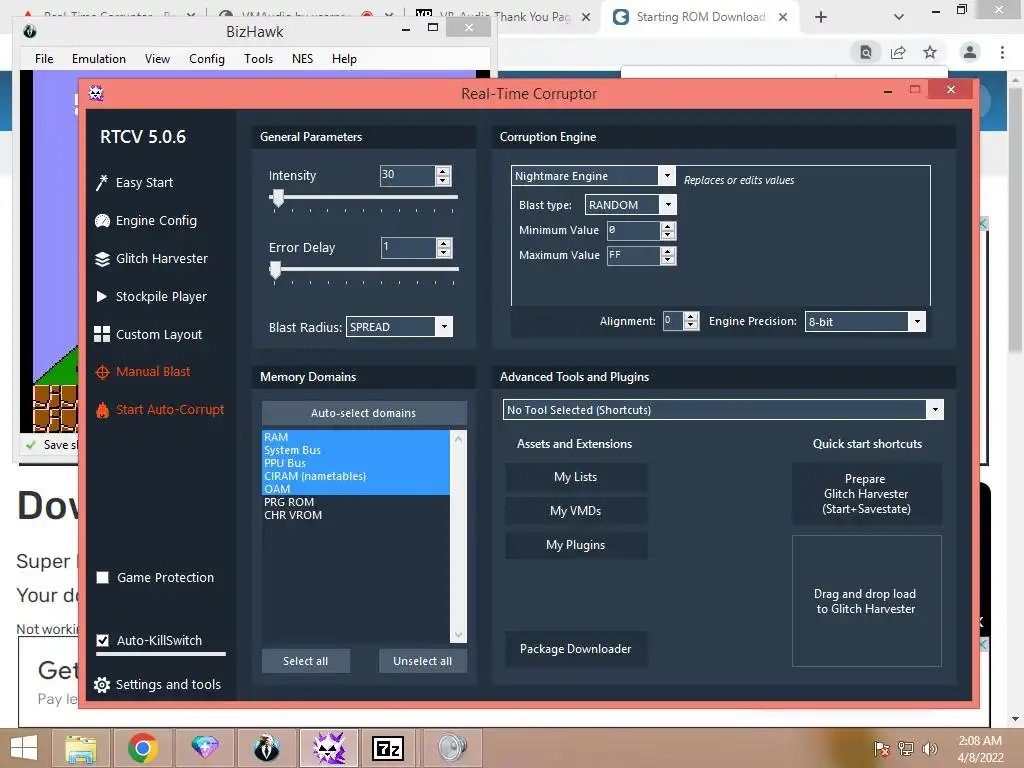1024x768 pixels.
Task: Open Settings and tools gear icon
Action: [x=101, y=684]
